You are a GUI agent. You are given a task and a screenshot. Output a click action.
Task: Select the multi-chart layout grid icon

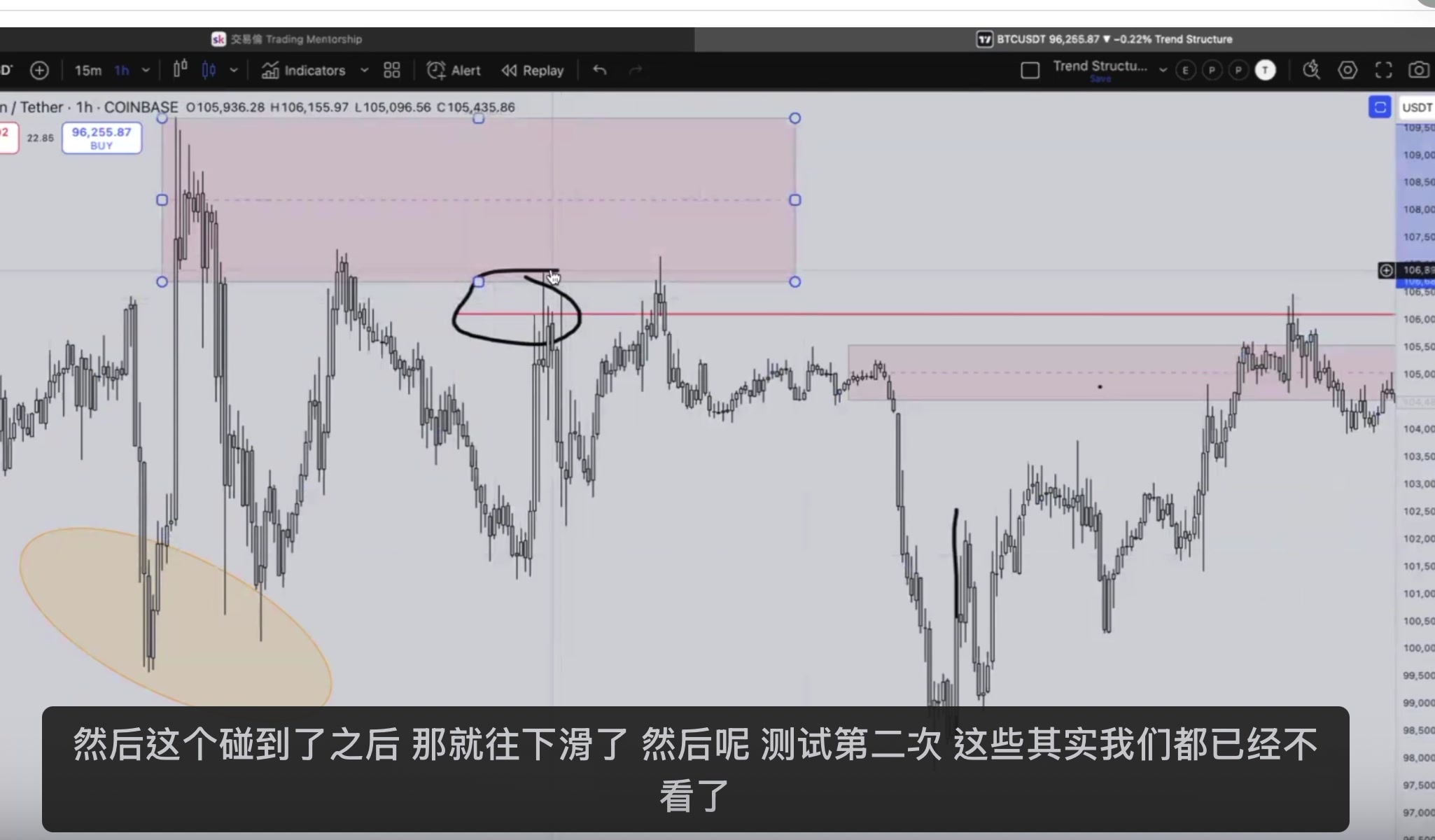point(391,70)
